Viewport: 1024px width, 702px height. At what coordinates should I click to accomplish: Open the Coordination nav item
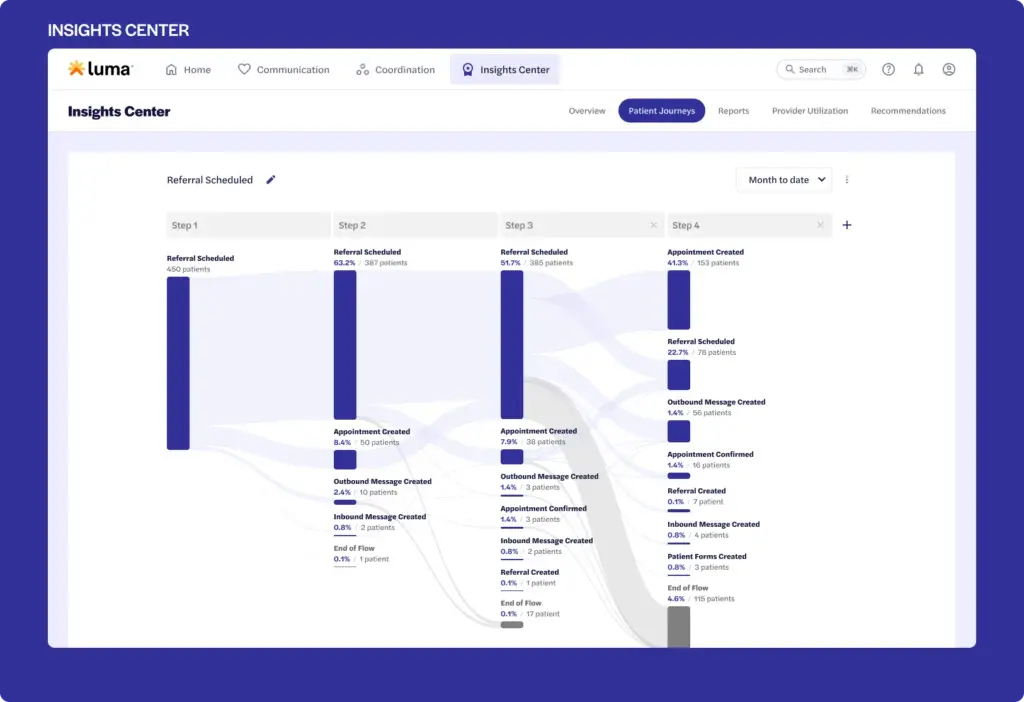point(395,69)
